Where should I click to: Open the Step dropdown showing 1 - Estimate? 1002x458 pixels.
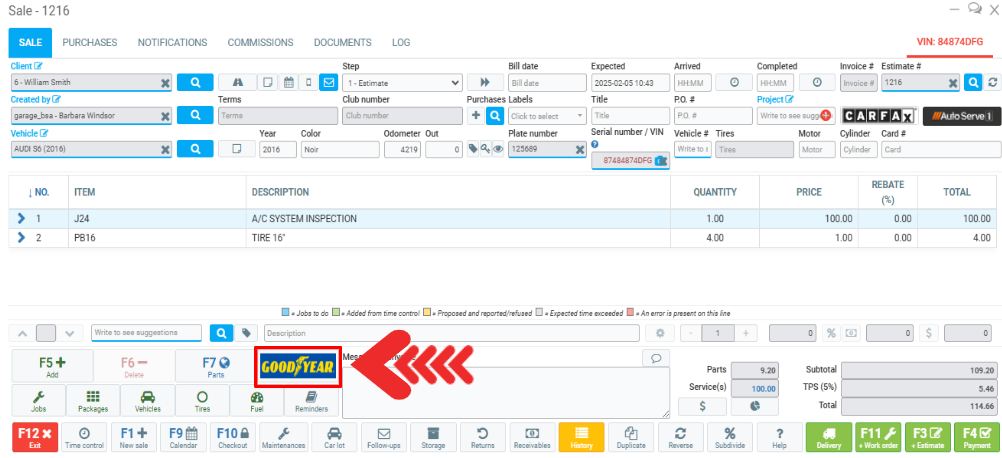tap(402, 82)
